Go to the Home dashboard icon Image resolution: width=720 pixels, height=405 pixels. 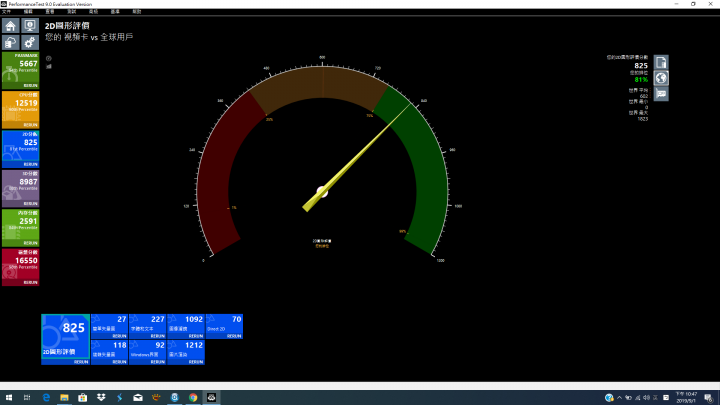11,26
